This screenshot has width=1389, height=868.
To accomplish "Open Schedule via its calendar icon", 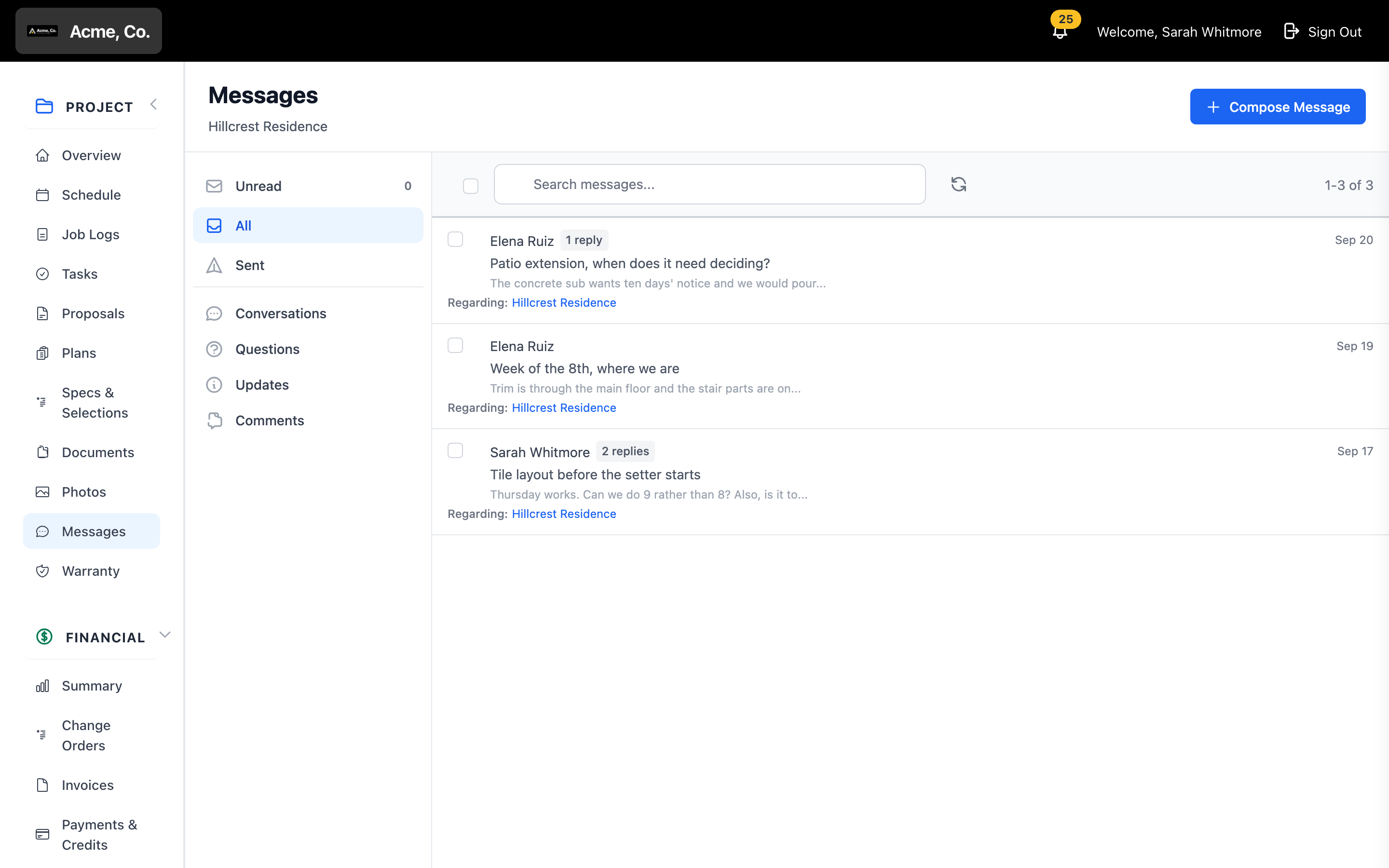I will (x=42, y=195).
